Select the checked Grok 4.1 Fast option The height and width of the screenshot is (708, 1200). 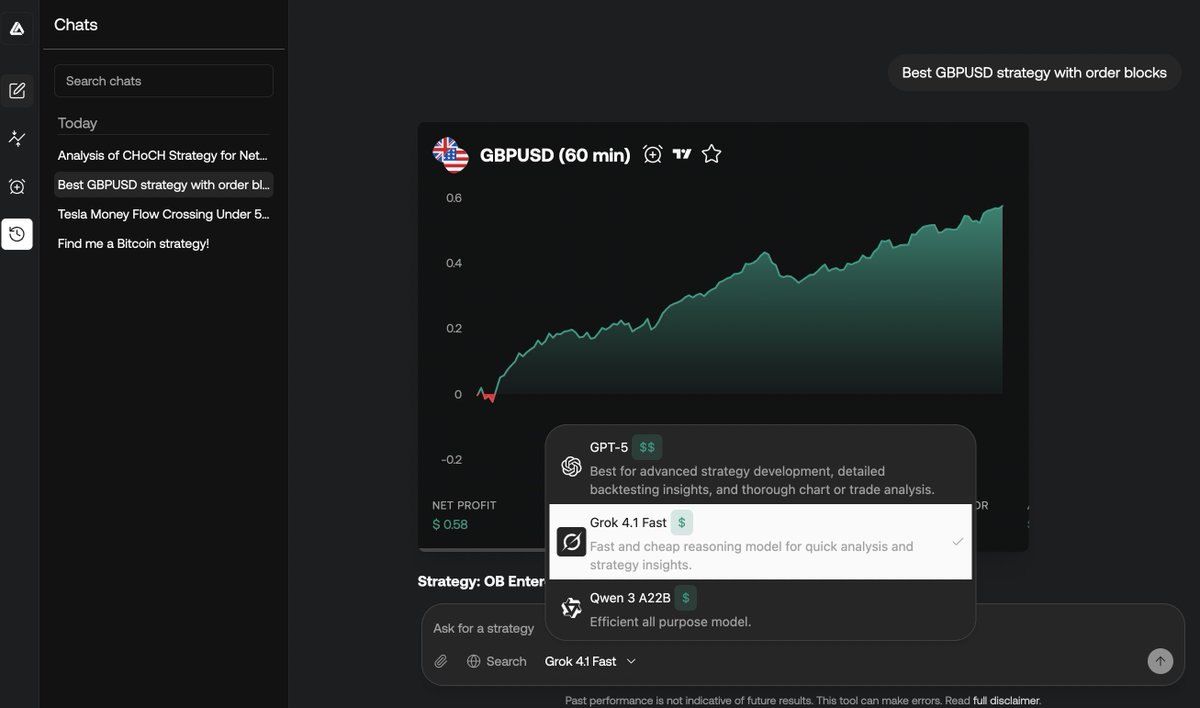point(760,541)
